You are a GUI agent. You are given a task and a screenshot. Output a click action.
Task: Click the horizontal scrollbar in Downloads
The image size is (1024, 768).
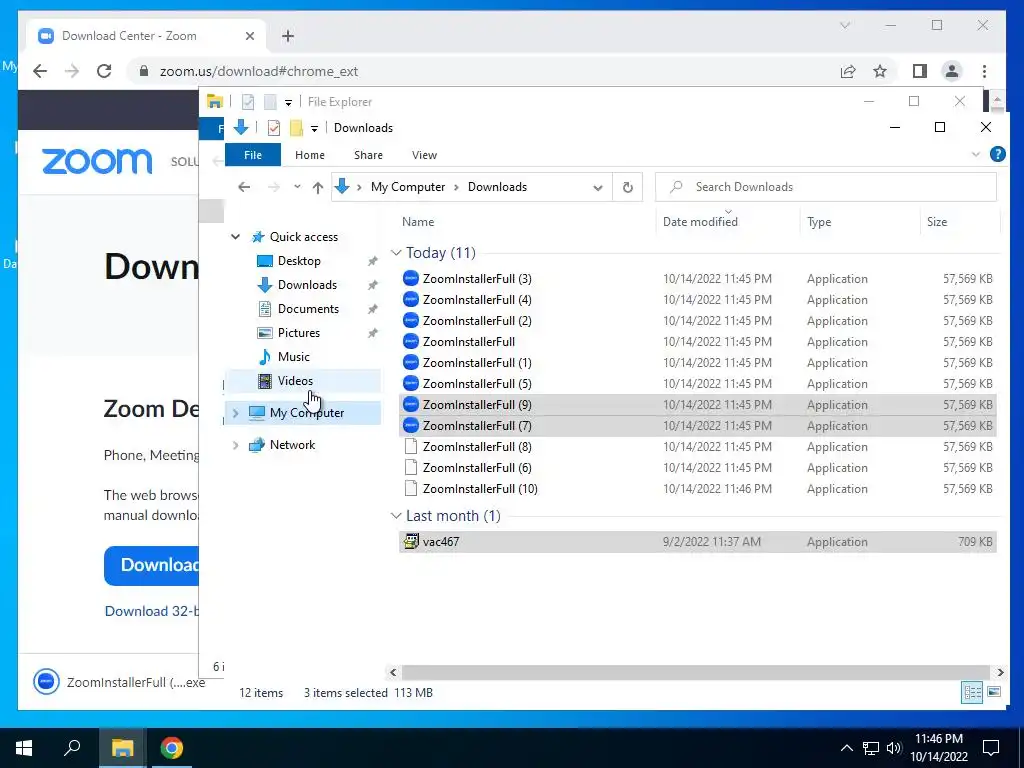pos(696,672)
